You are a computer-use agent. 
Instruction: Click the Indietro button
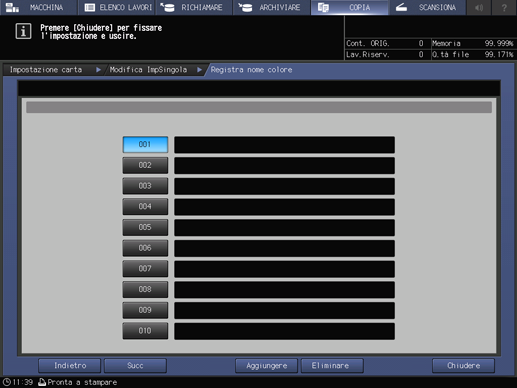[69, 366]
